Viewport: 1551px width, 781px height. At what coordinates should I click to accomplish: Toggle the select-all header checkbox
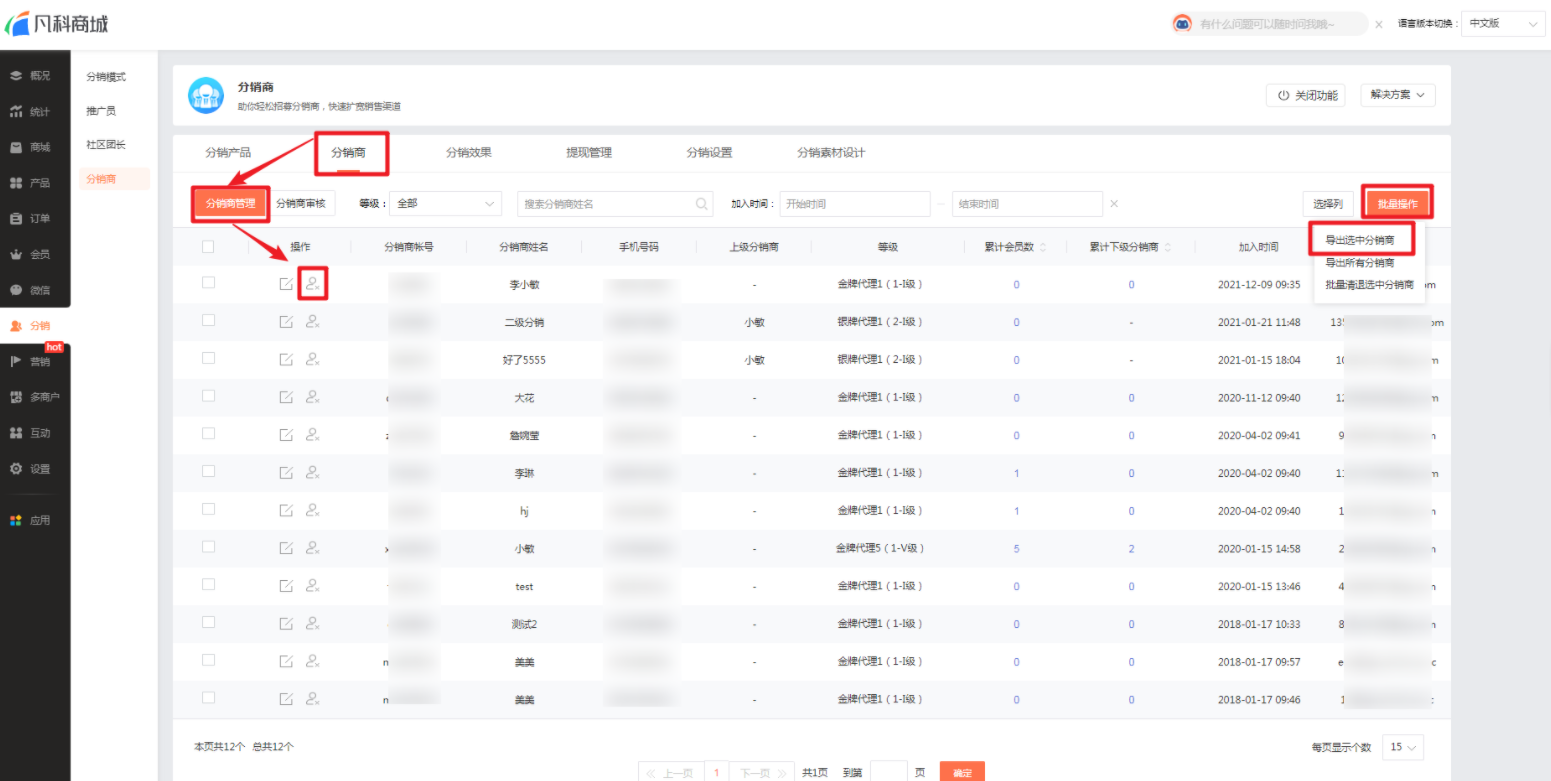pyautogui.click(x=208, y=246)
